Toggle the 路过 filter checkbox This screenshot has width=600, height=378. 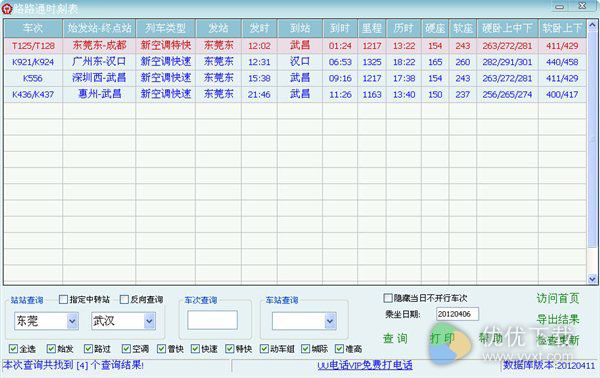[88, 349]
